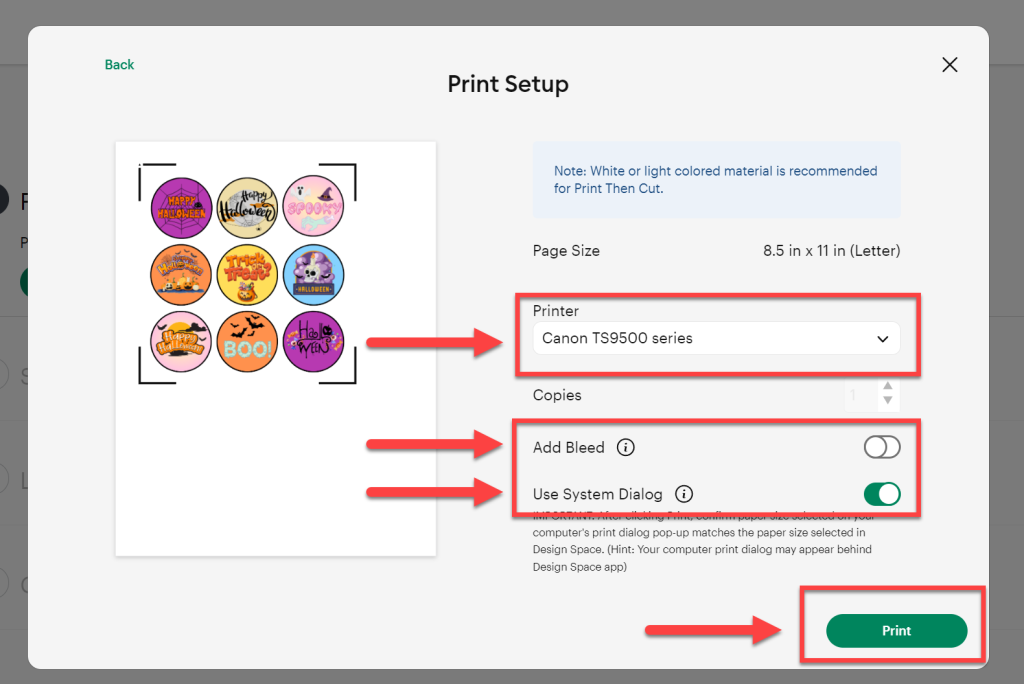Click the Printer dropdown chevron arrow
This screenshot has width=1024, height=684.
882,339
